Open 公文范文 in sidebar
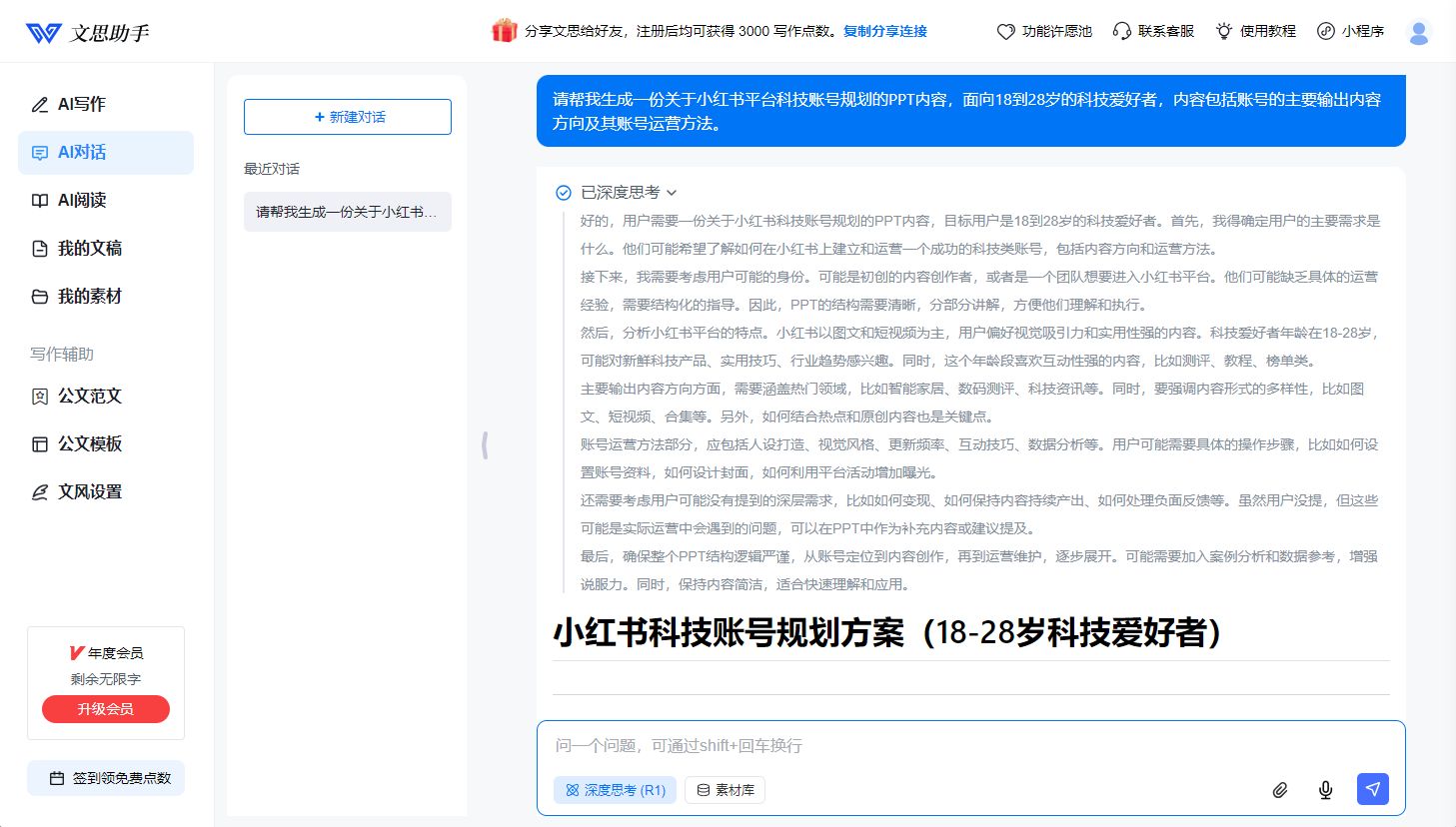This screenshot has width=1456, height=827. pyautogui.click(x=106, y=397)
